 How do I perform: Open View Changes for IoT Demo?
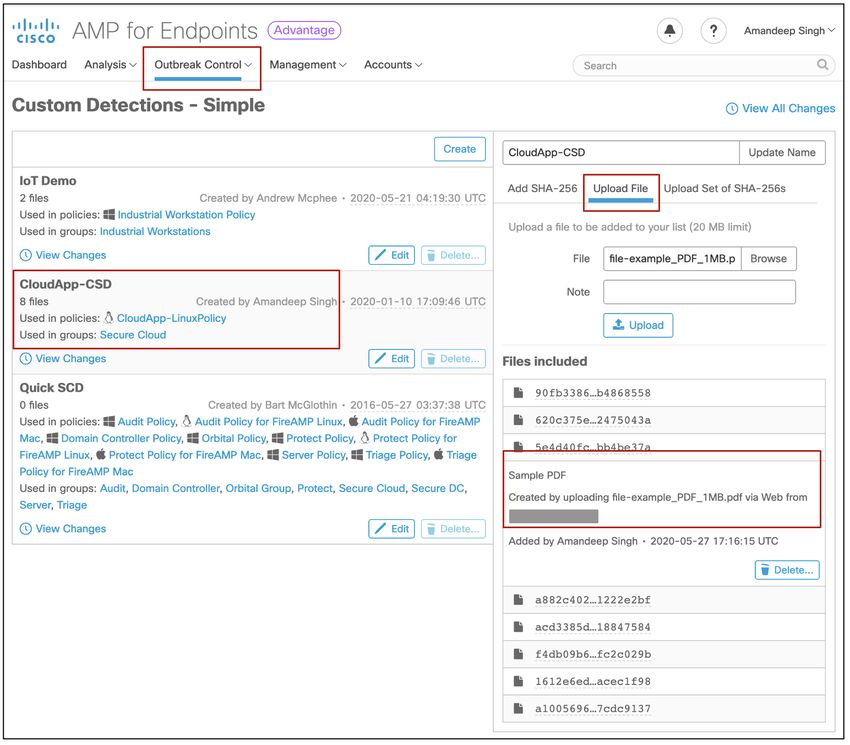71,255
